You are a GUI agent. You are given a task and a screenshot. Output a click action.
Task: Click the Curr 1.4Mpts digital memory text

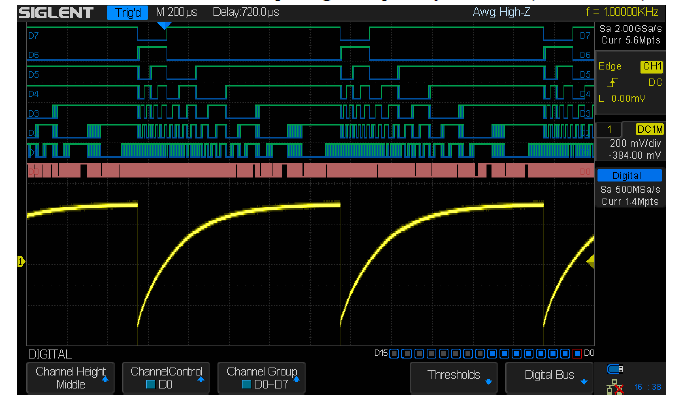[x=630, y=201]
